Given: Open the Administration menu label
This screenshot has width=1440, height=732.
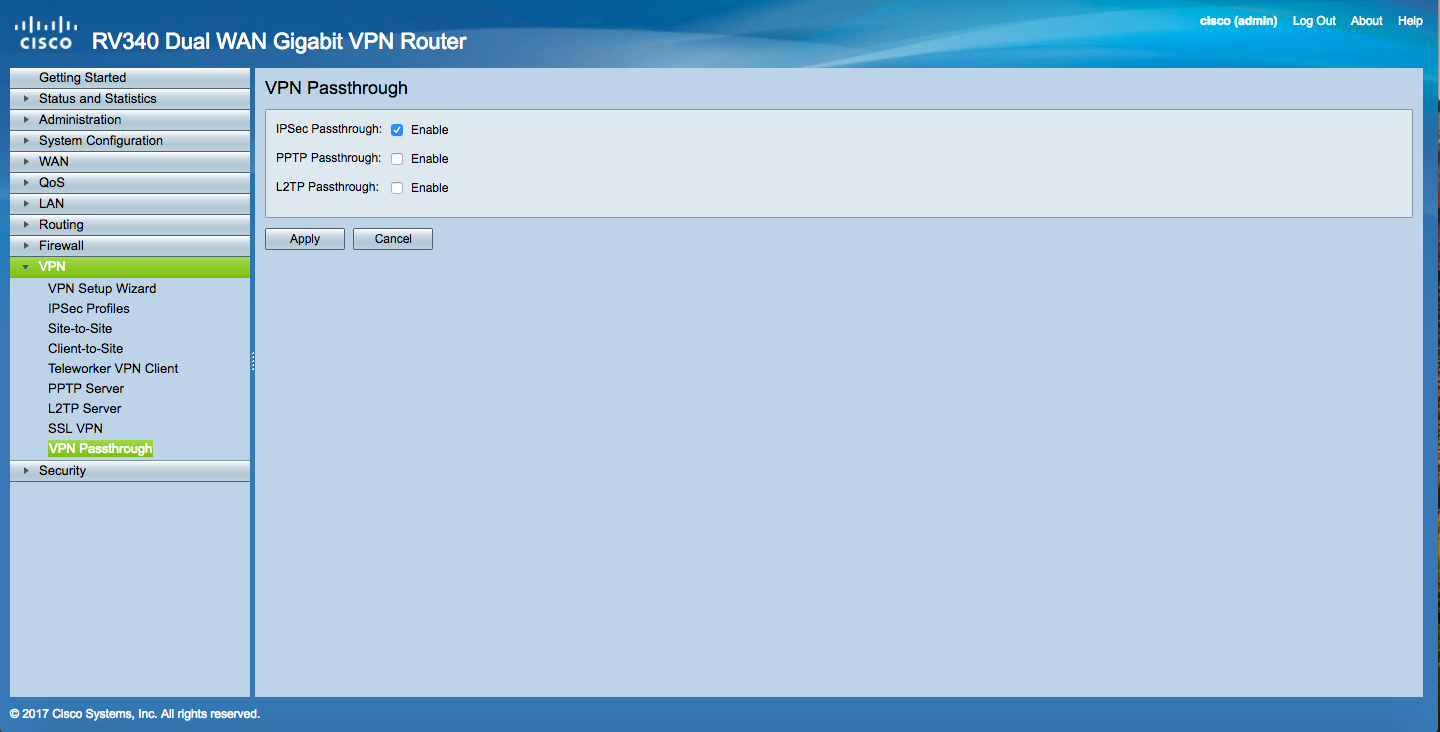Looking at the screenshot, I should pos(80,120).
